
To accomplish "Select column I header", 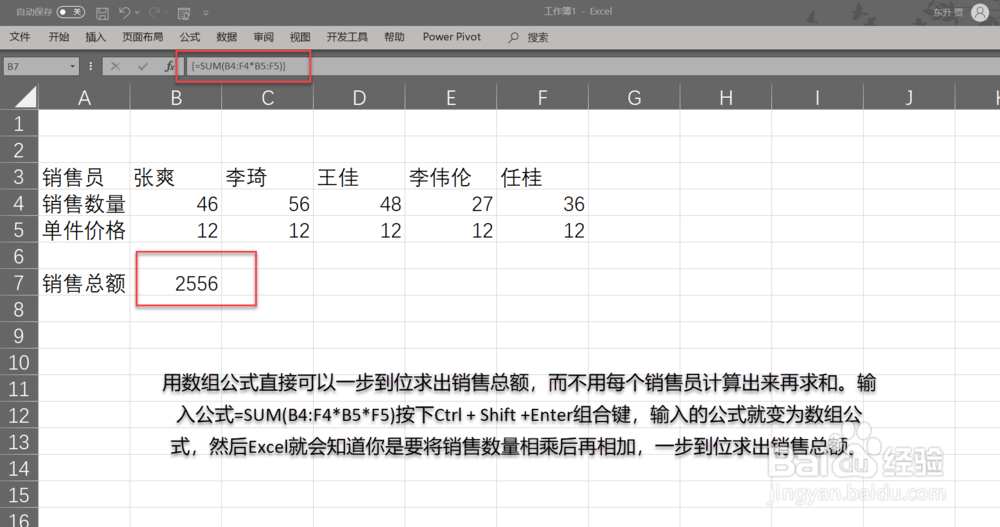I will pyautogui.click(x=818, y=98).
